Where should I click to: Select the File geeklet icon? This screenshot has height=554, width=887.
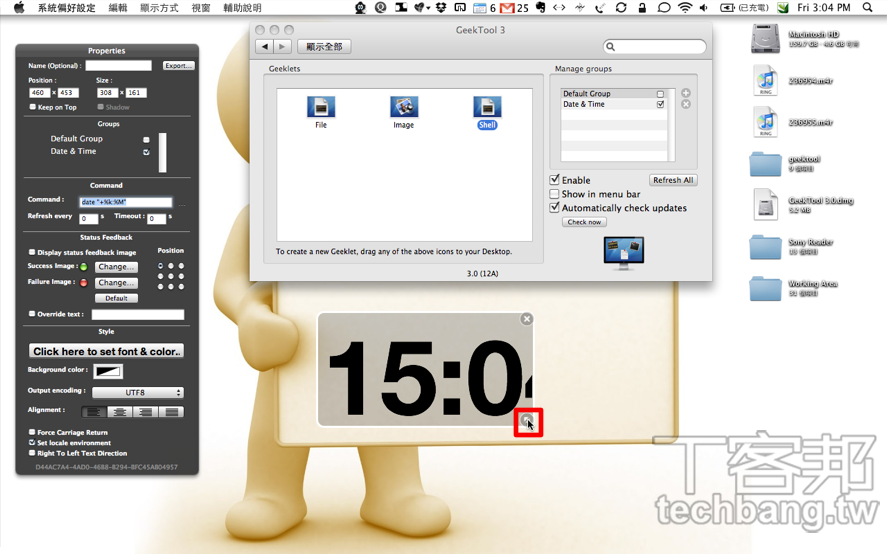pyautogui.click(x=321, y=107)
